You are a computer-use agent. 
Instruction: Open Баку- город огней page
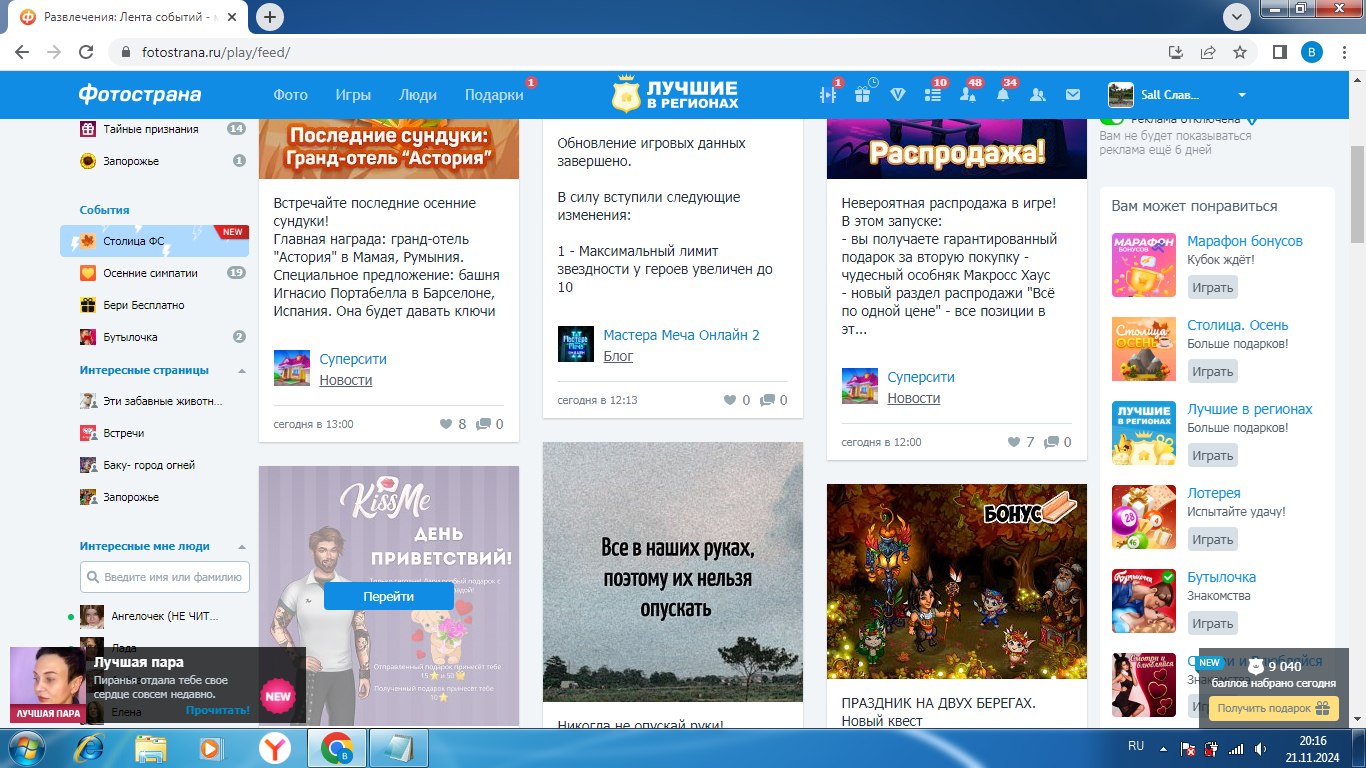(149, 465)
